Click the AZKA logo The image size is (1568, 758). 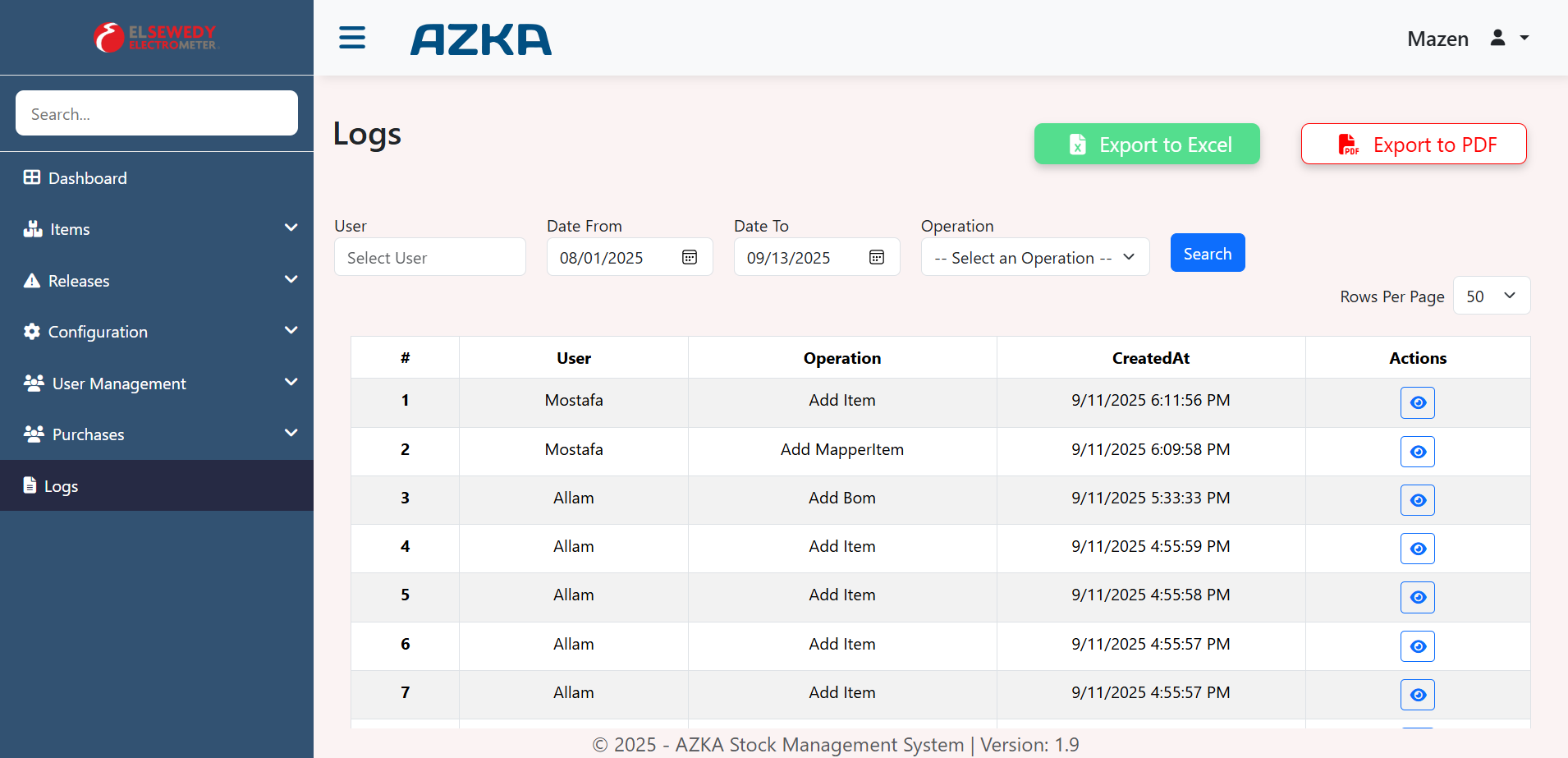pyautogui.click(x=481, y=39)
